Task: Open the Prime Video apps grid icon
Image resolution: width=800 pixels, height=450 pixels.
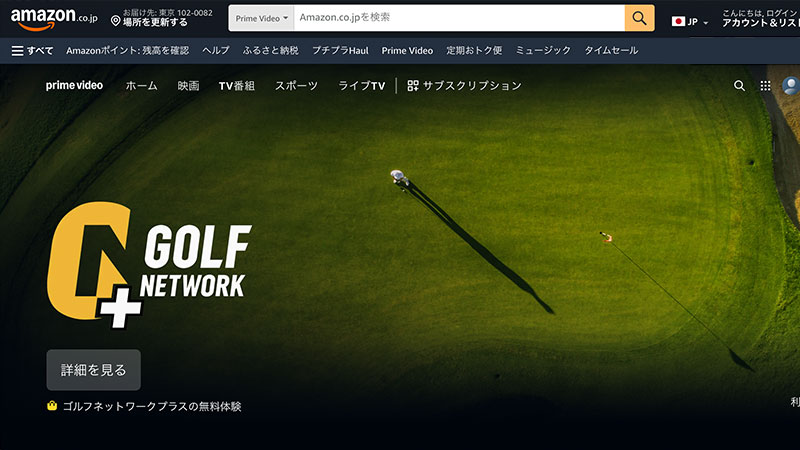Action: click(x=765, y=86)
